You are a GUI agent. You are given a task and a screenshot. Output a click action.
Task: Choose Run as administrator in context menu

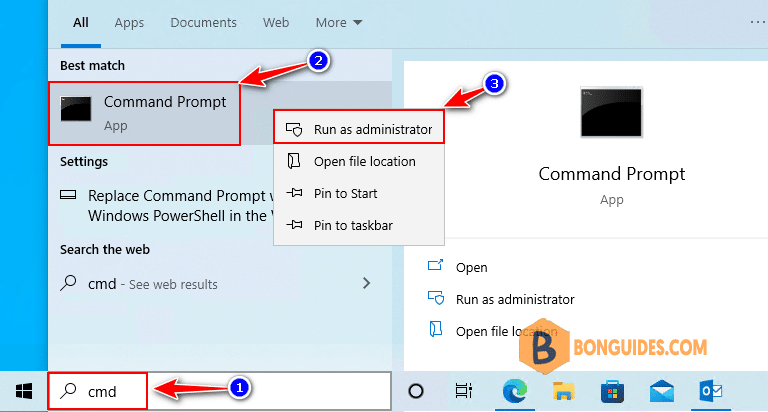tap(359, 127)
